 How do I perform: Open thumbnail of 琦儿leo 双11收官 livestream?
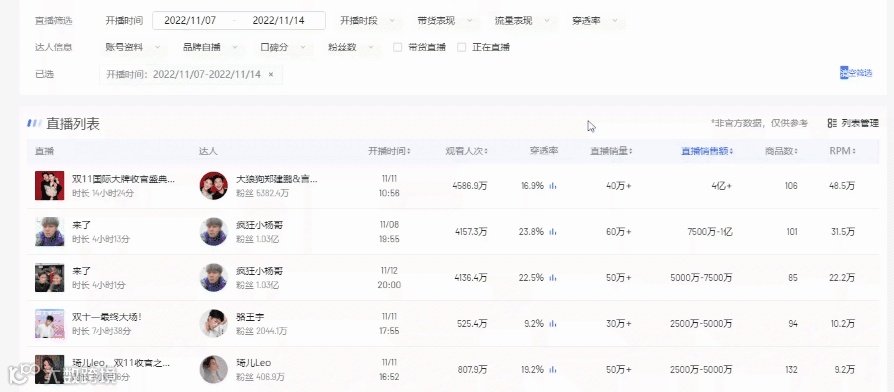coord(50,369)
